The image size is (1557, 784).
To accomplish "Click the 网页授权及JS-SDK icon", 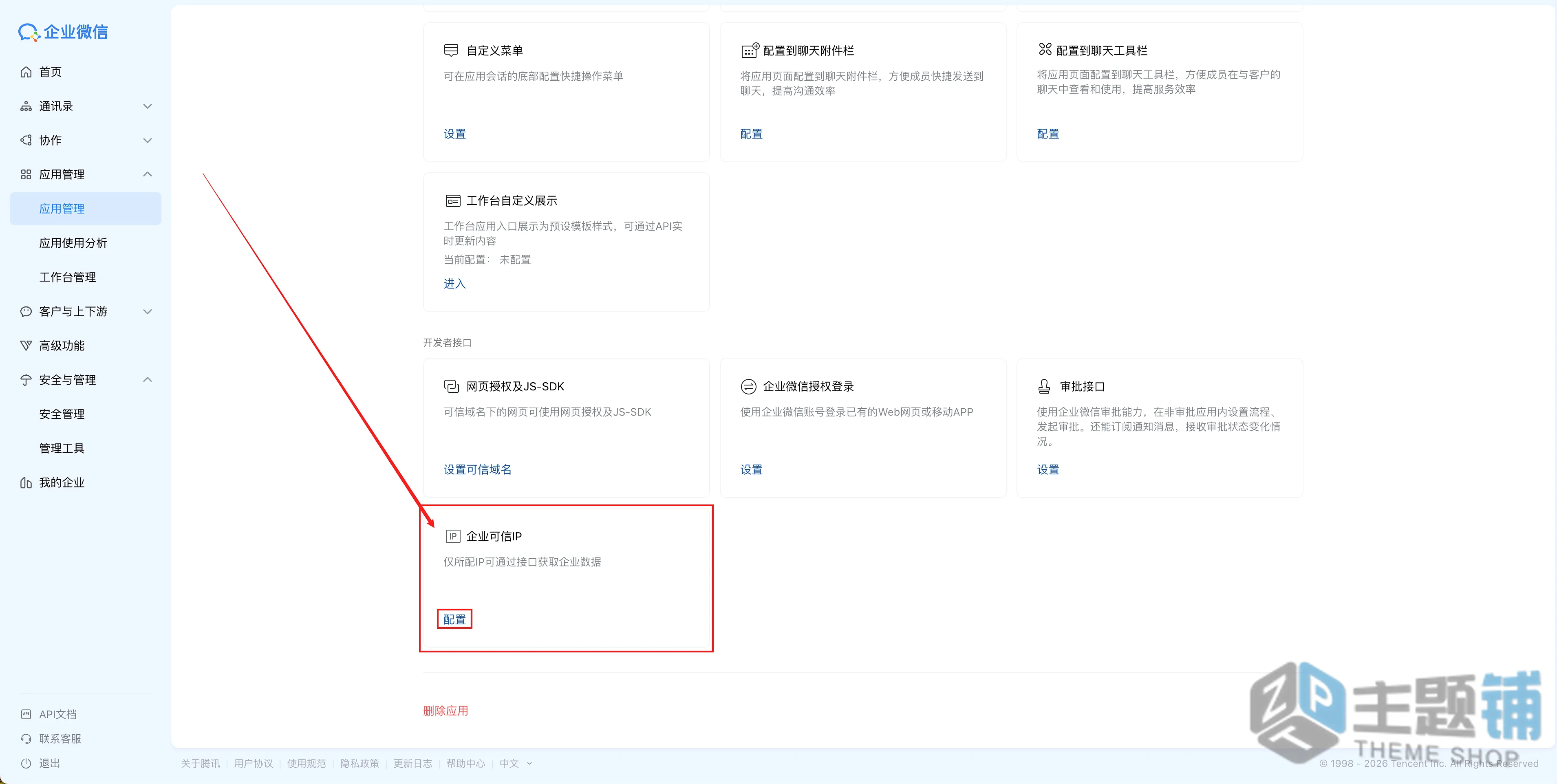I will click(x=452, y=386).
